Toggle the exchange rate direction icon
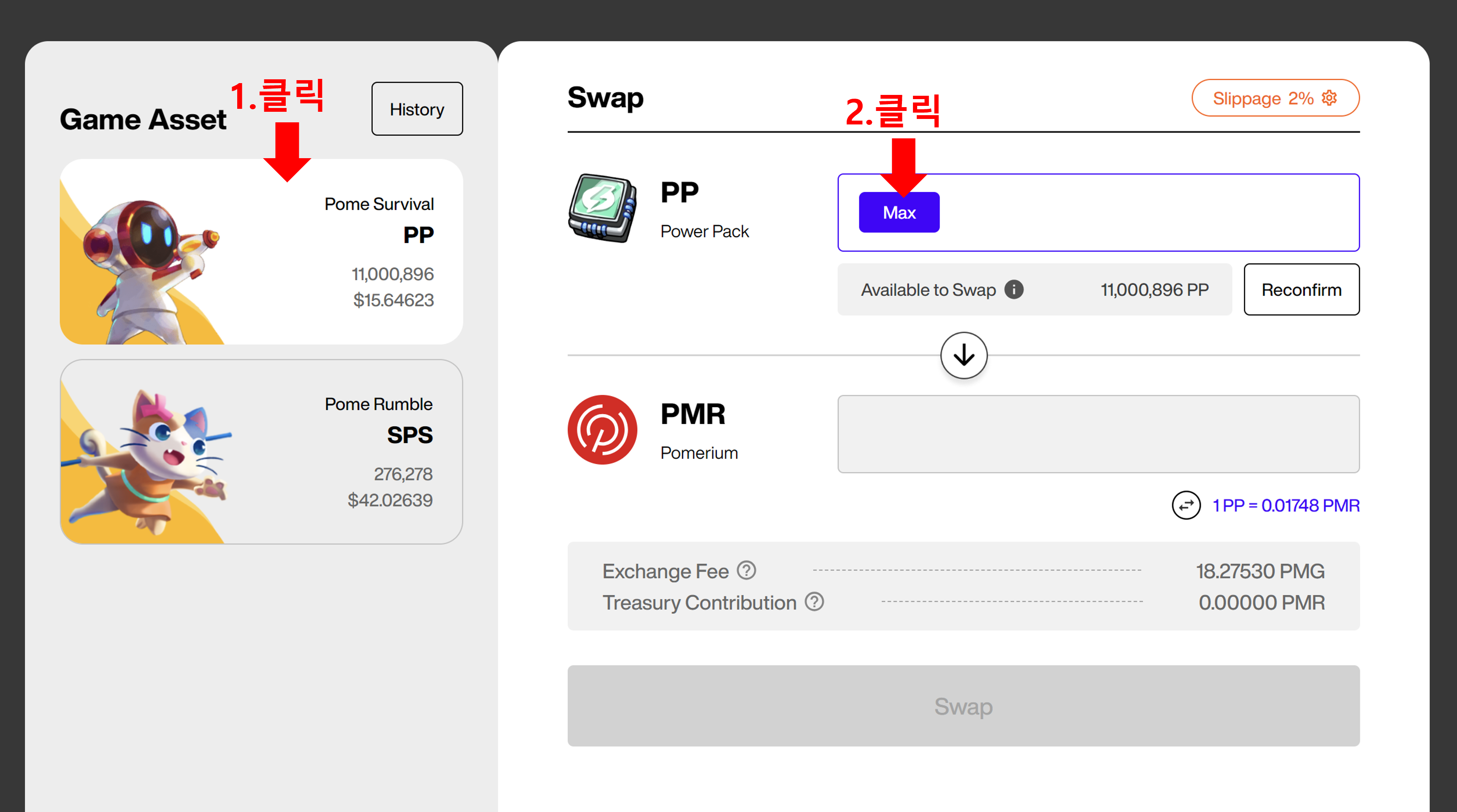The height and width of the screenshot is (812, 1457). click(1186, 504)
